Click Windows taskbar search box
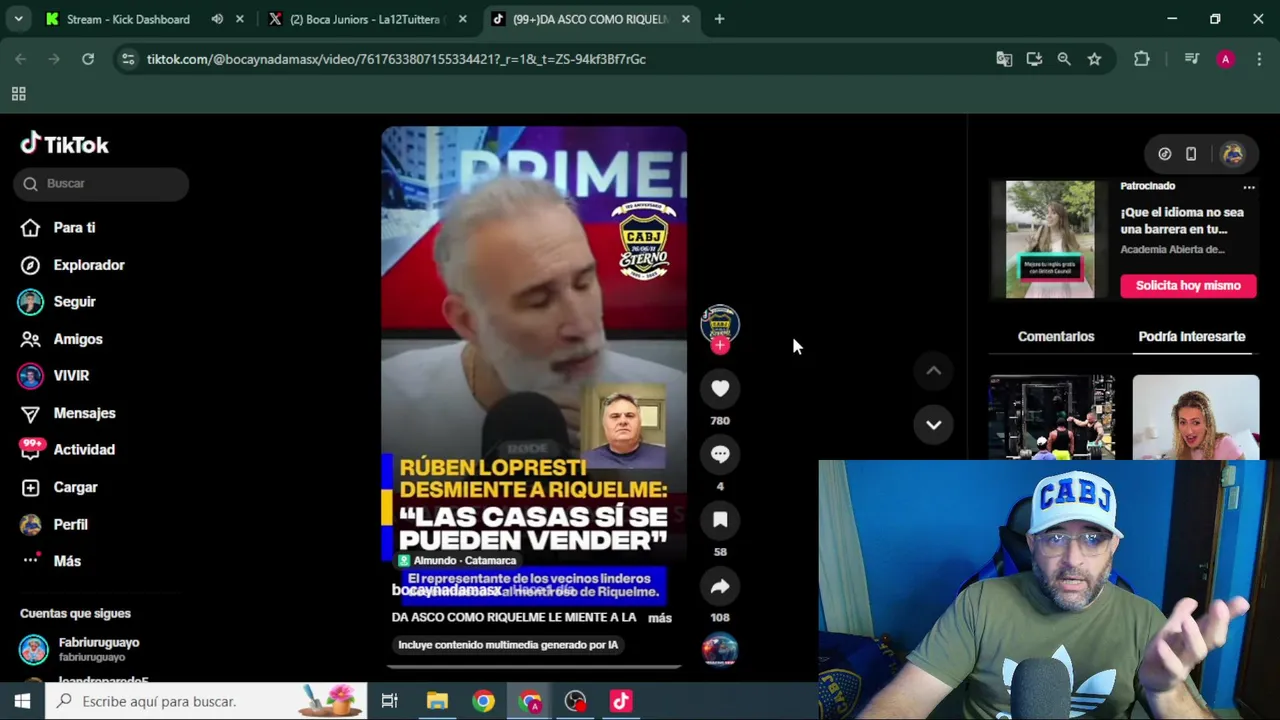Image resolution: width=1280 pixels, height=720 pixels. coord(206,701)
